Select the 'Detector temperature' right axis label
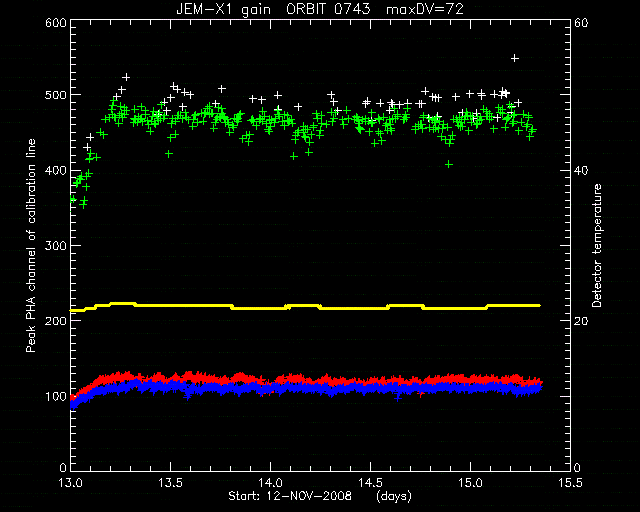Screen dimensions: 640x512 pyautogui.click(x=597, y=245)
